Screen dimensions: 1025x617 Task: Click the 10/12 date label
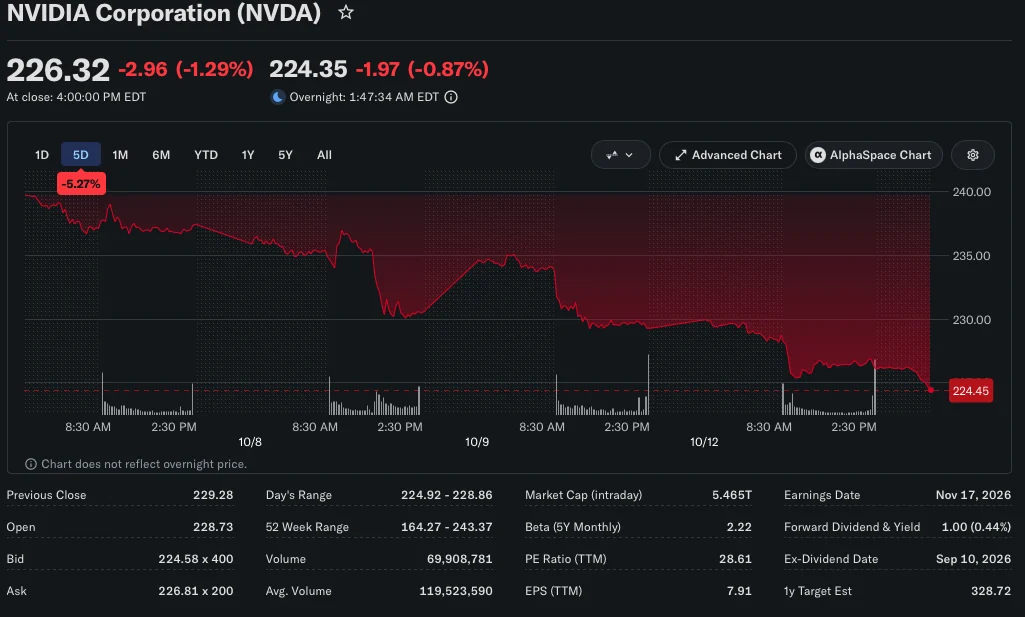click(704, 442)
